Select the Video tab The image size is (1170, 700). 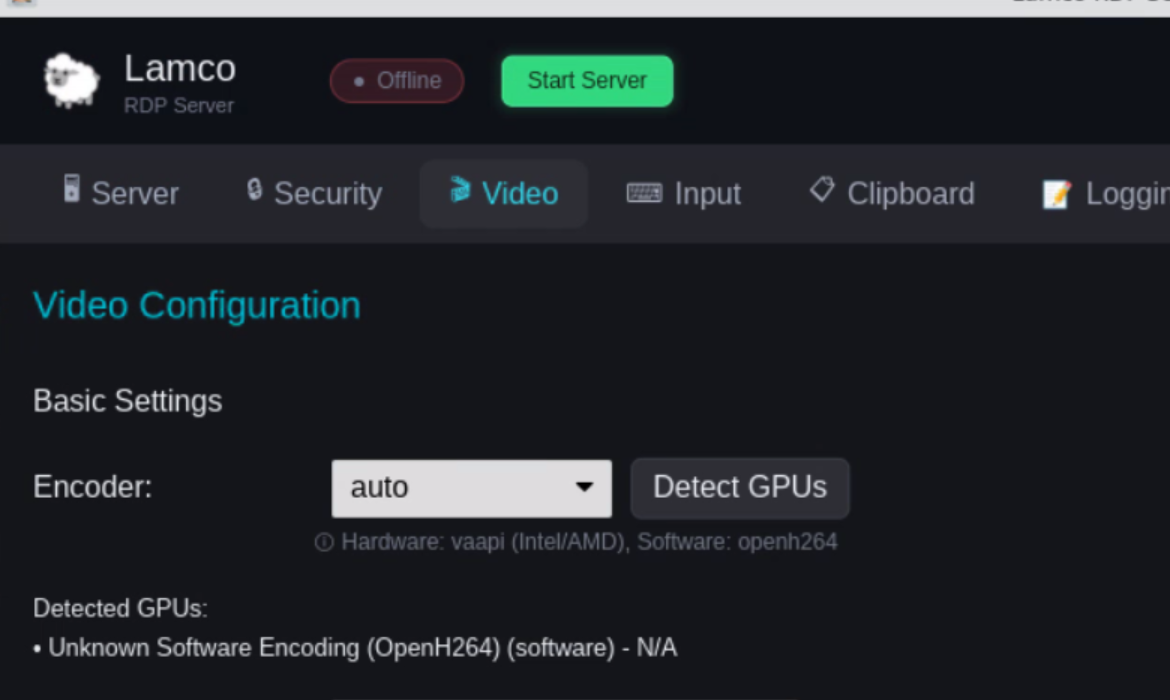504,193
